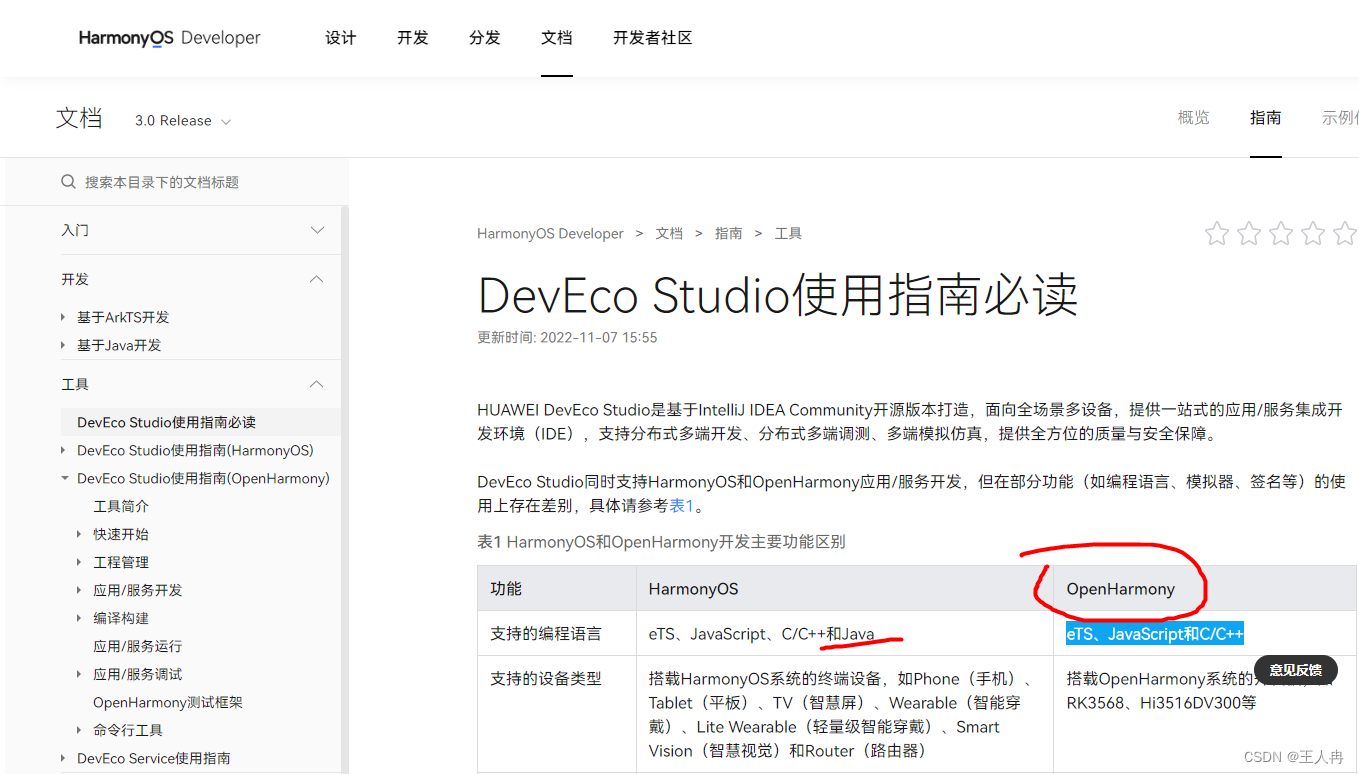Click HarmonyOS Developer breadcrumb link

pyautogui.click(x=550, y=233)
